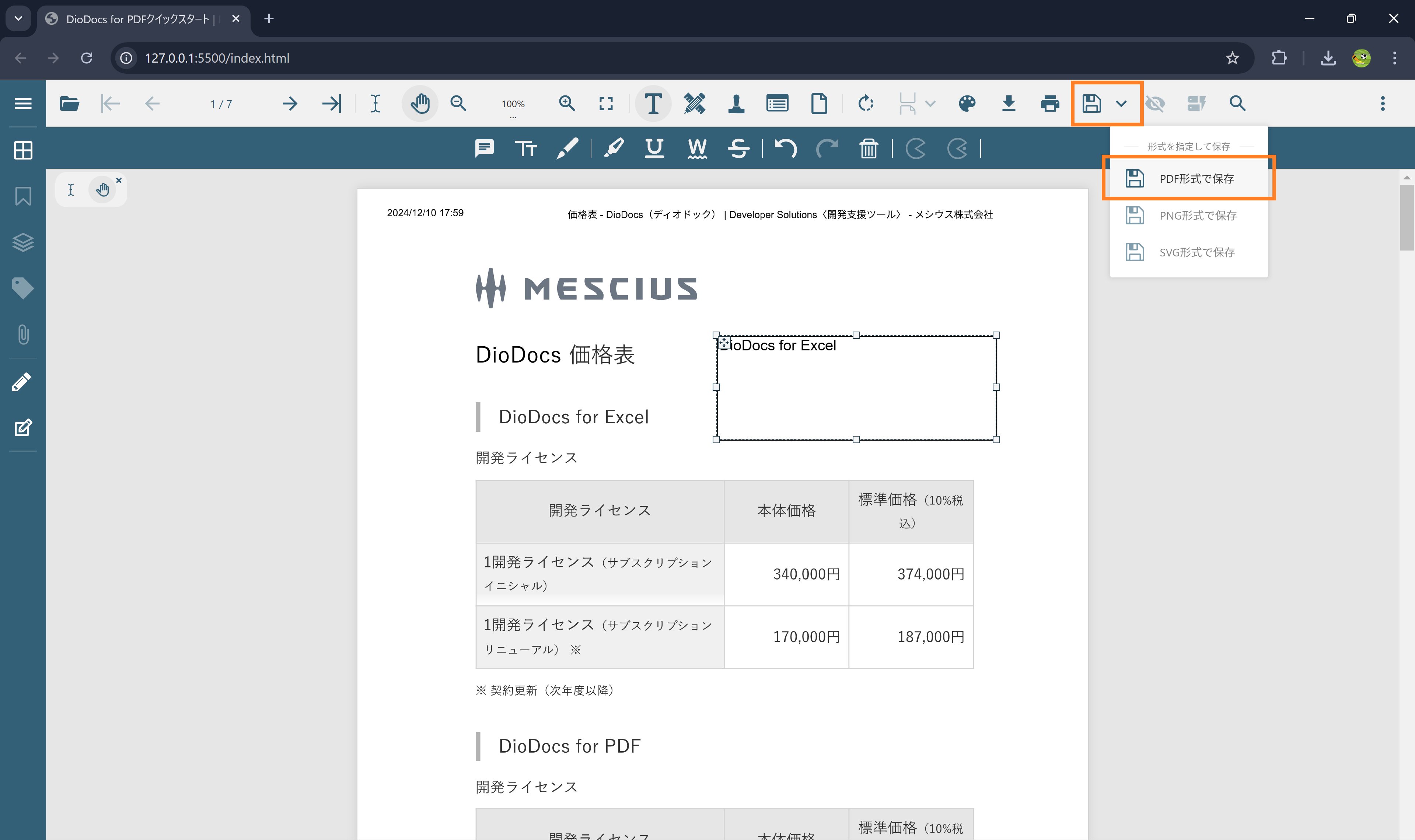
Task: Redo the annotation change
Action: (x=827, y=148)
